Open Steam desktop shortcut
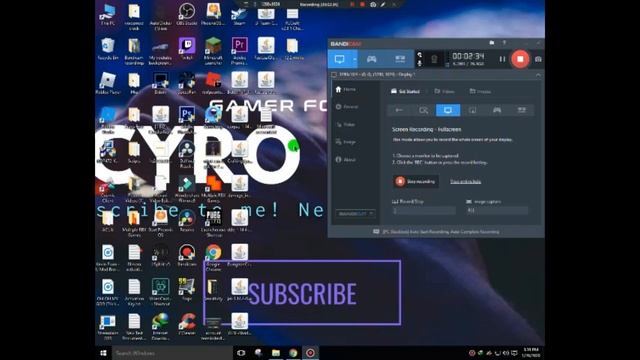This screenshot has height=360, width=640. click(x=239, y=14)
